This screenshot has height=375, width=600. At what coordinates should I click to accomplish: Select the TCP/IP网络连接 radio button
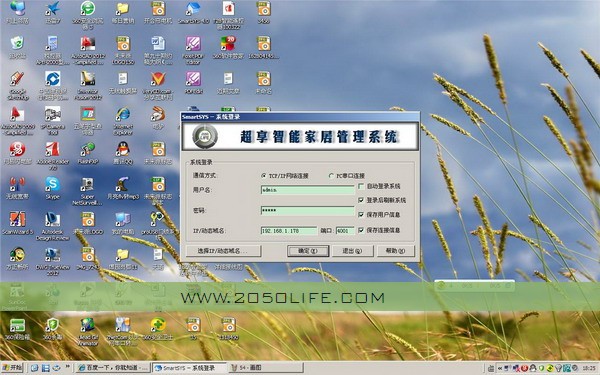point(264,176)
